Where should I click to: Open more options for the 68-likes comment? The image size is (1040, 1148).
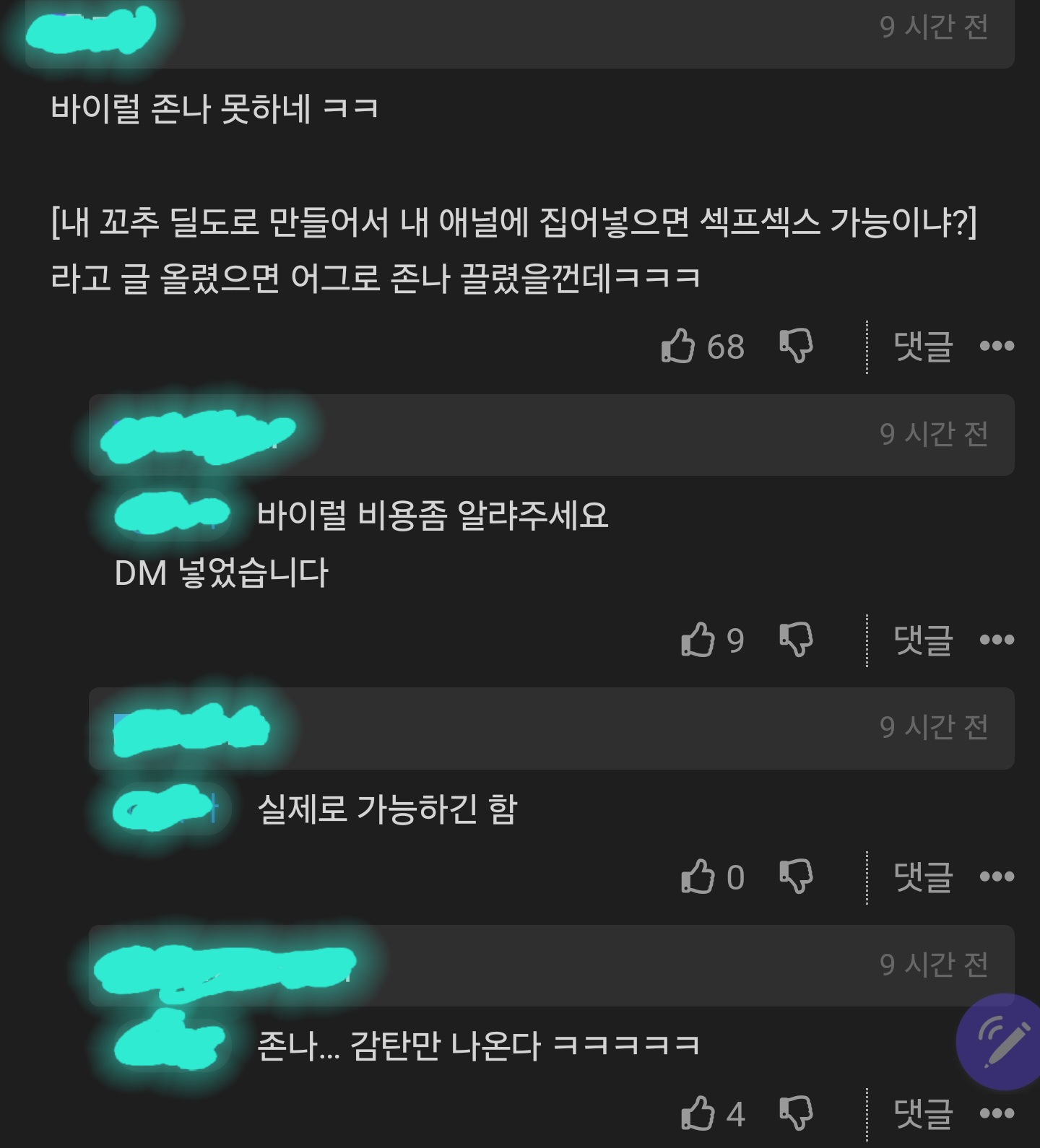pos(997,347)
